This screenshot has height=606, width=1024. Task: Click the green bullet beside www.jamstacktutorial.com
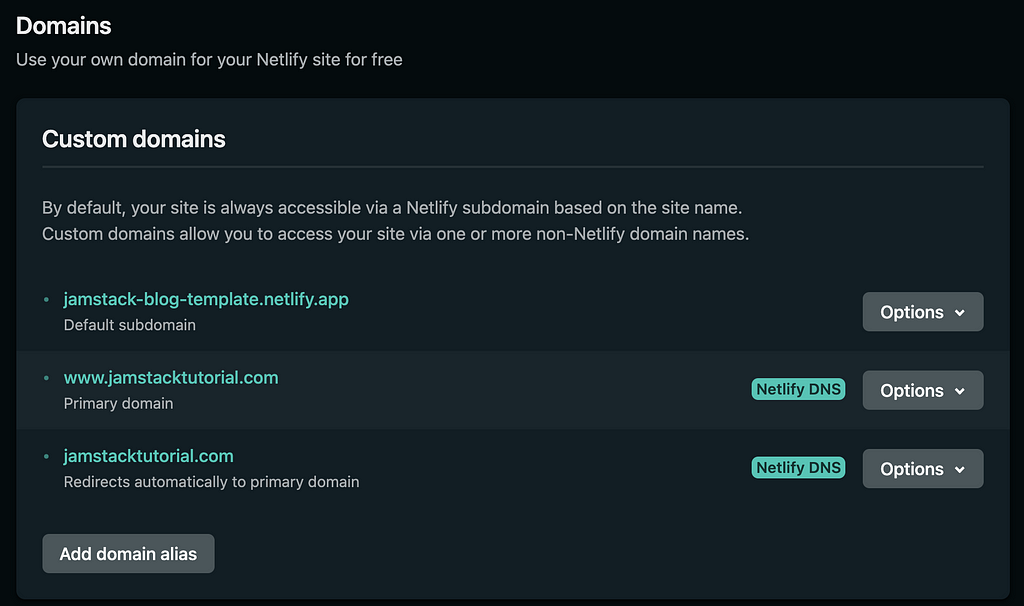click(46, 378)
